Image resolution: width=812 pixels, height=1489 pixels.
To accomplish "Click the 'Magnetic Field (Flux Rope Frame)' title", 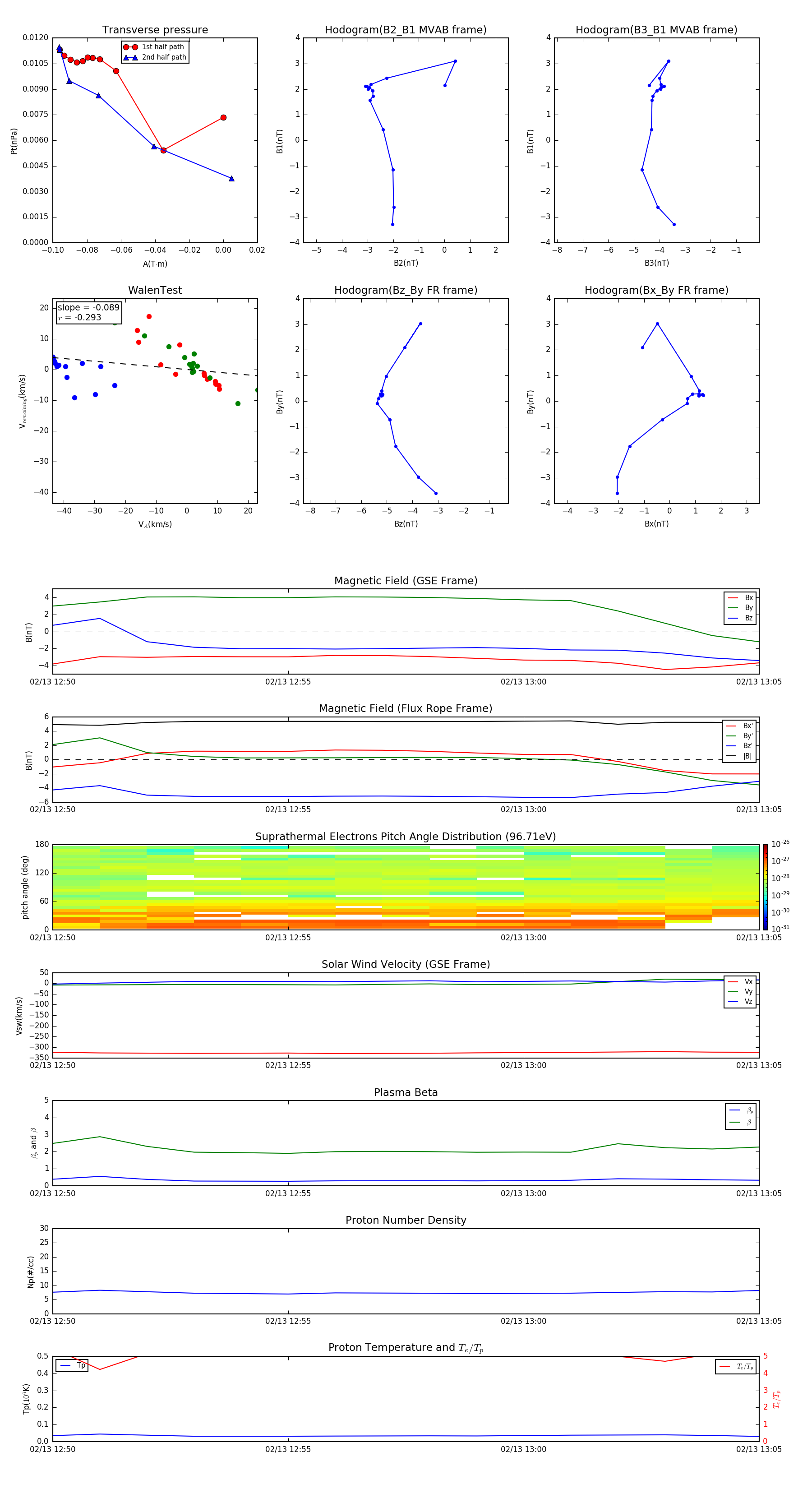I will (x=406, y=709).
